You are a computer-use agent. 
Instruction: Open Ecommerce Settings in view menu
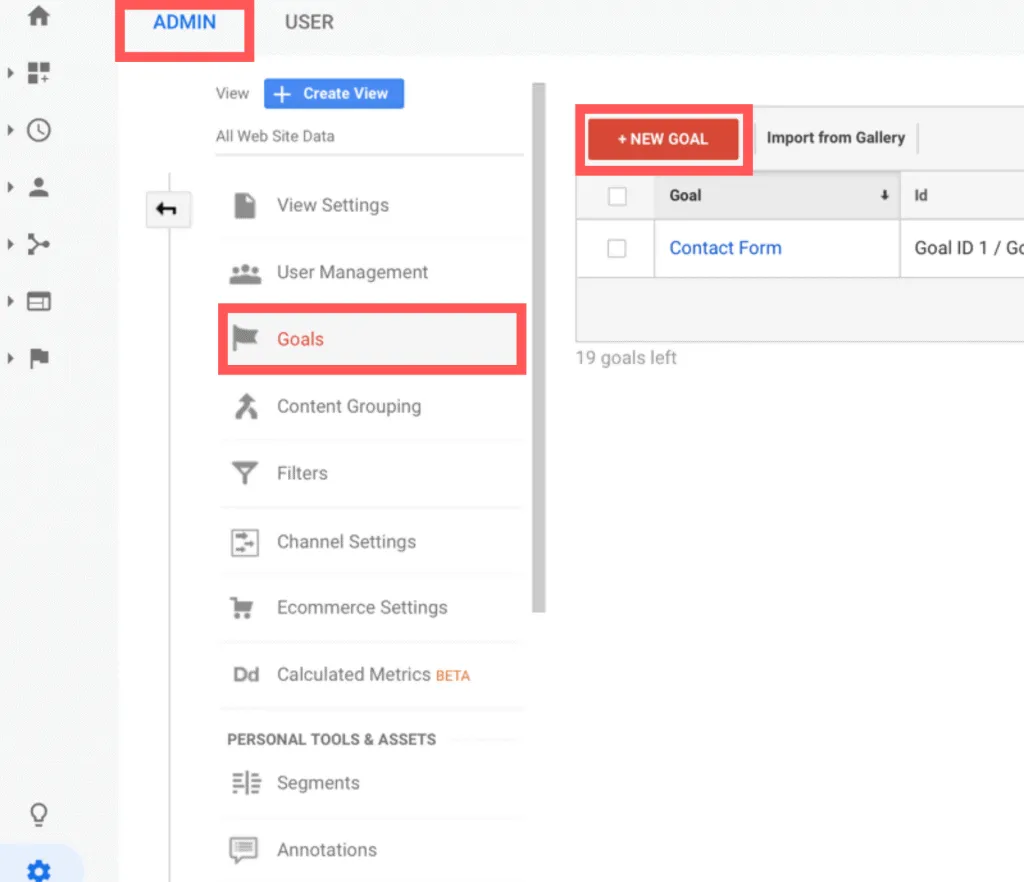click(361, 607)
